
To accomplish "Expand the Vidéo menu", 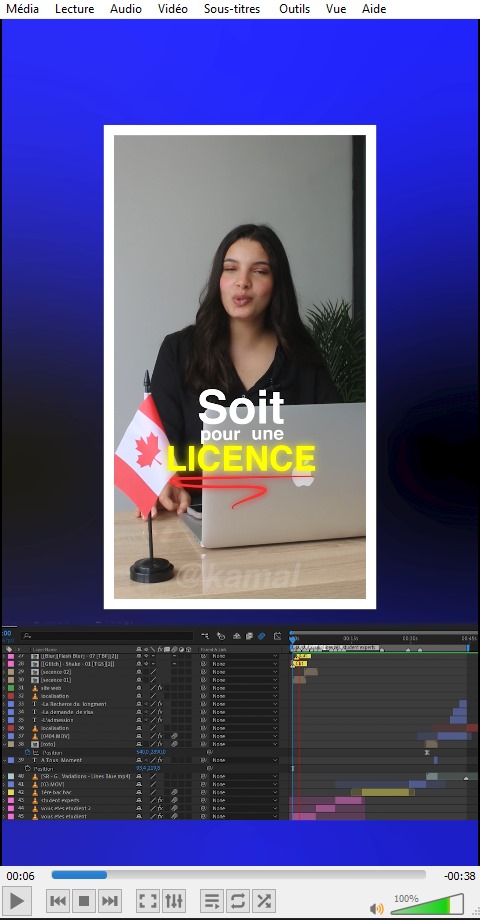I will (173, 9).
